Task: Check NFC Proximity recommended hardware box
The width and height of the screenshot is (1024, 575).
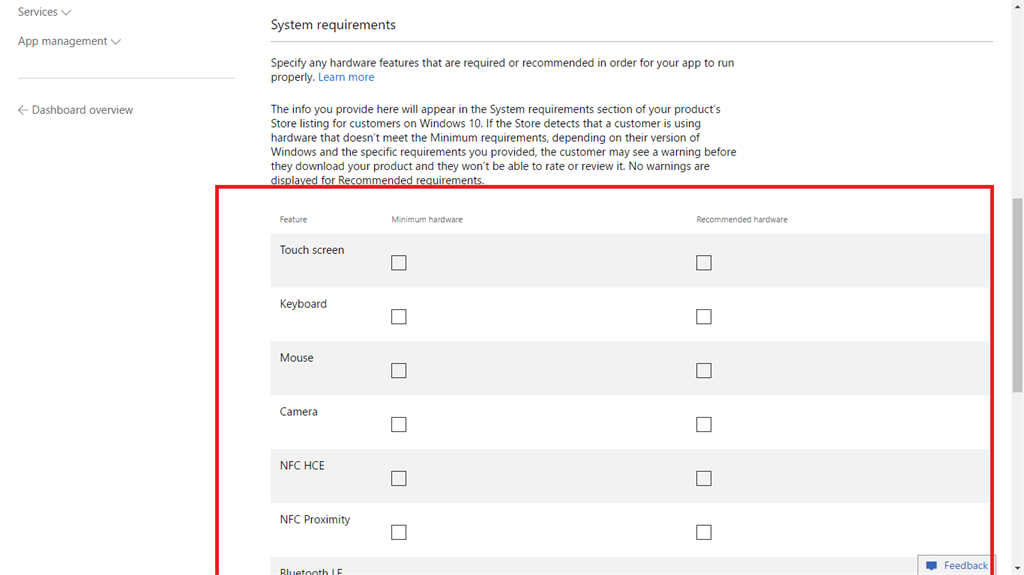Action: pyautogui.click(x=704, y=533)
